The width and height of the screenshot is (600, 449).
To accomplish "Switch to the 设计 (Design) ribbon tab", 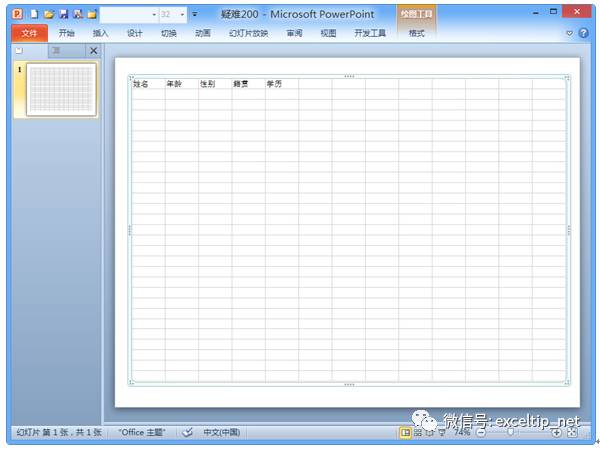I will pos(134,33).
